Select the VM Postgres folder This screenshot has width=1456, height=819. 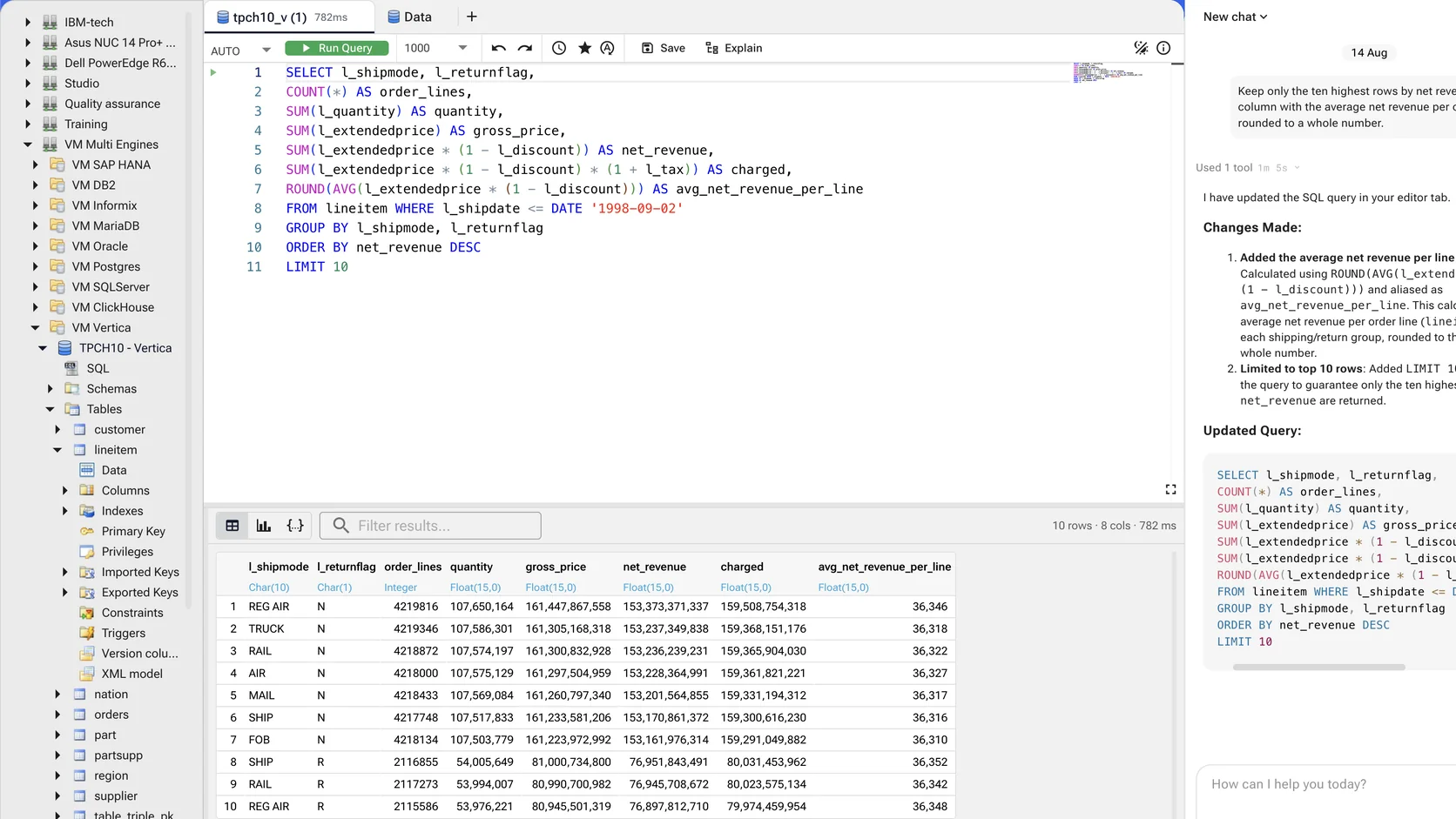click(x=105, y=266)
